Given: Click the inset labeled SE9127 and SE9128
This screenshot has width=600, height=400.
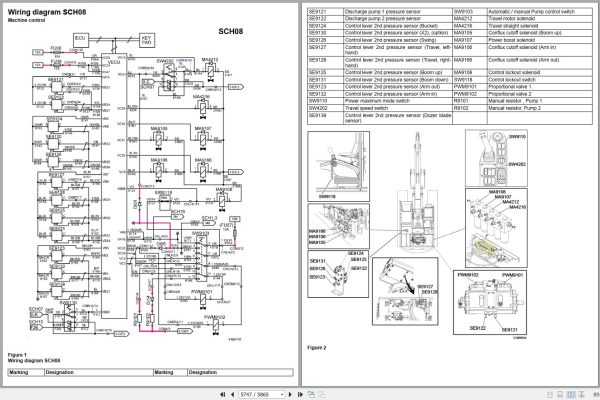Looking at the screenshot, I should [x=405, y=291].
